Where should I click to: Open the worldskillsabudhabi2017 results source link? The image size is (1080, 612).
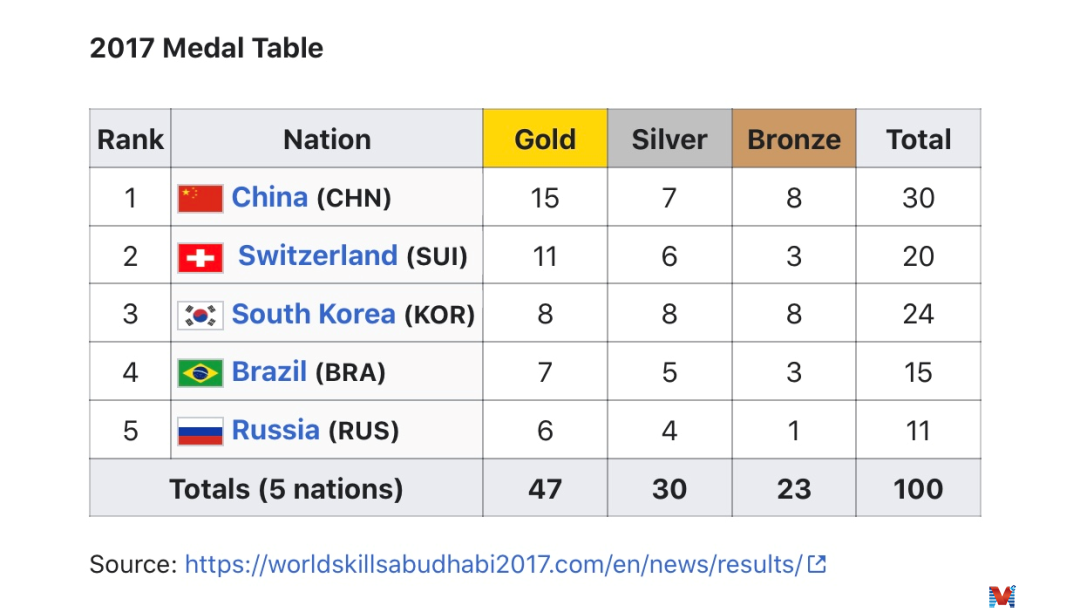(x=493, y=564)
